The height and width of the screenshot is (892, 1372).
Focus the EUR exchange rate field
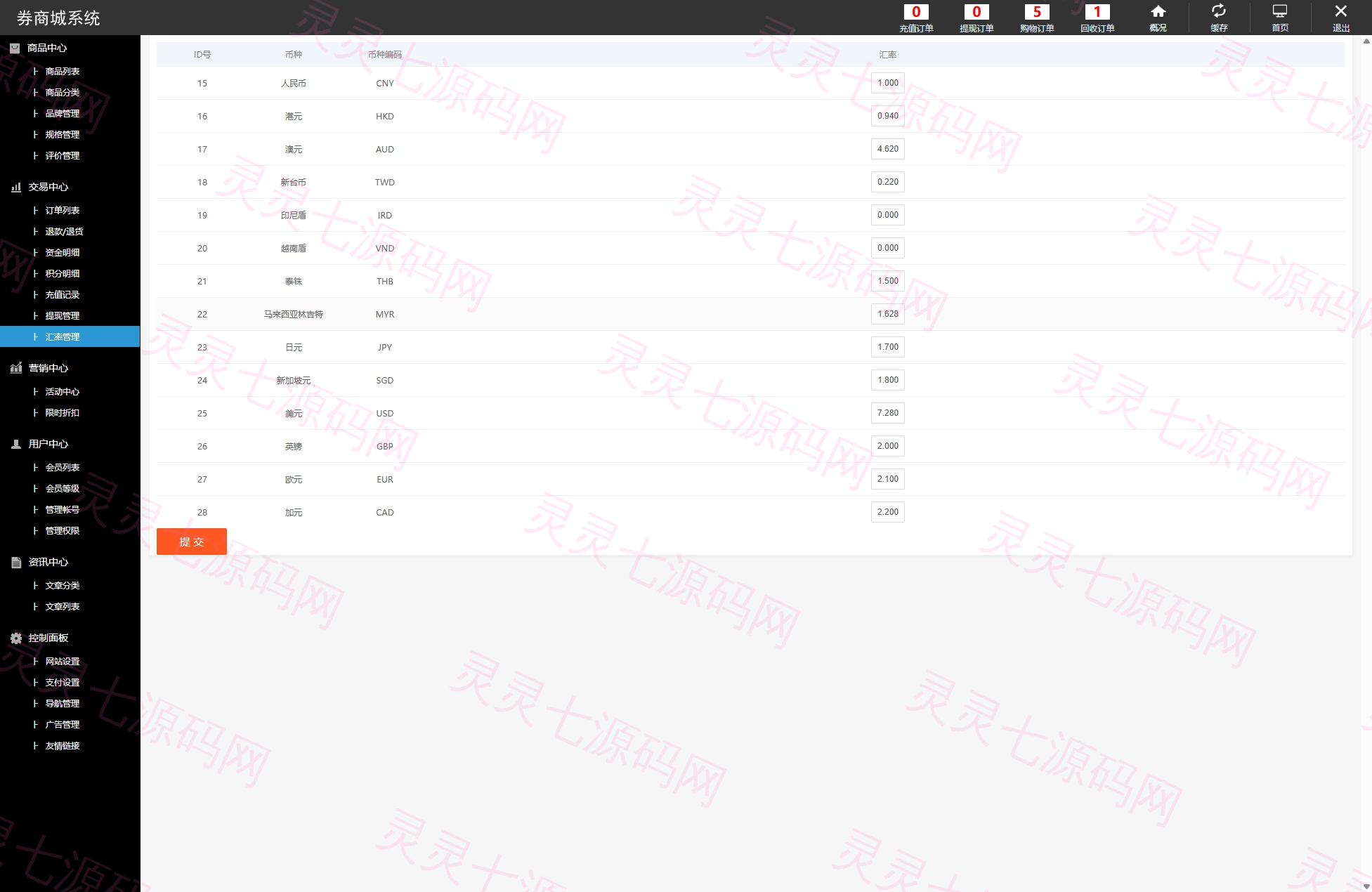pos(888,479)
